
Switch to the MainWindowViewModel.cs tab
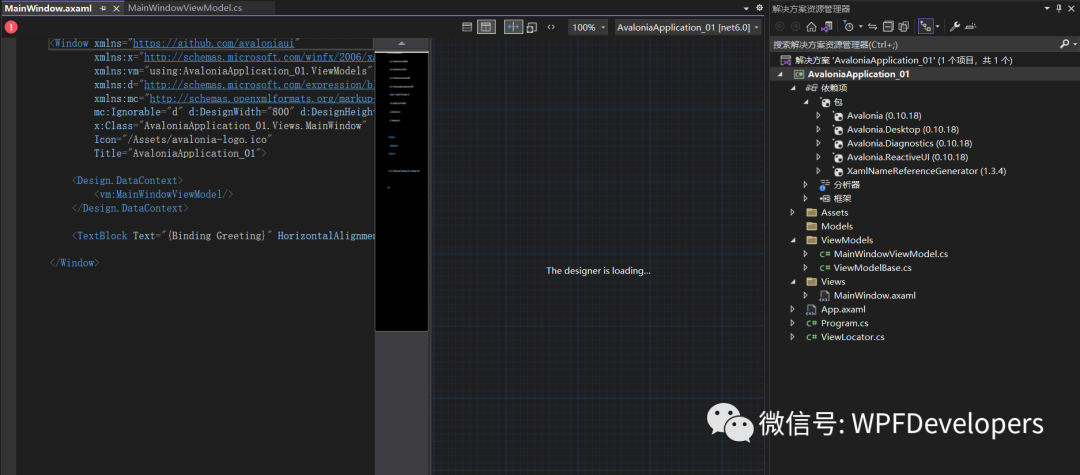(185, 8)
